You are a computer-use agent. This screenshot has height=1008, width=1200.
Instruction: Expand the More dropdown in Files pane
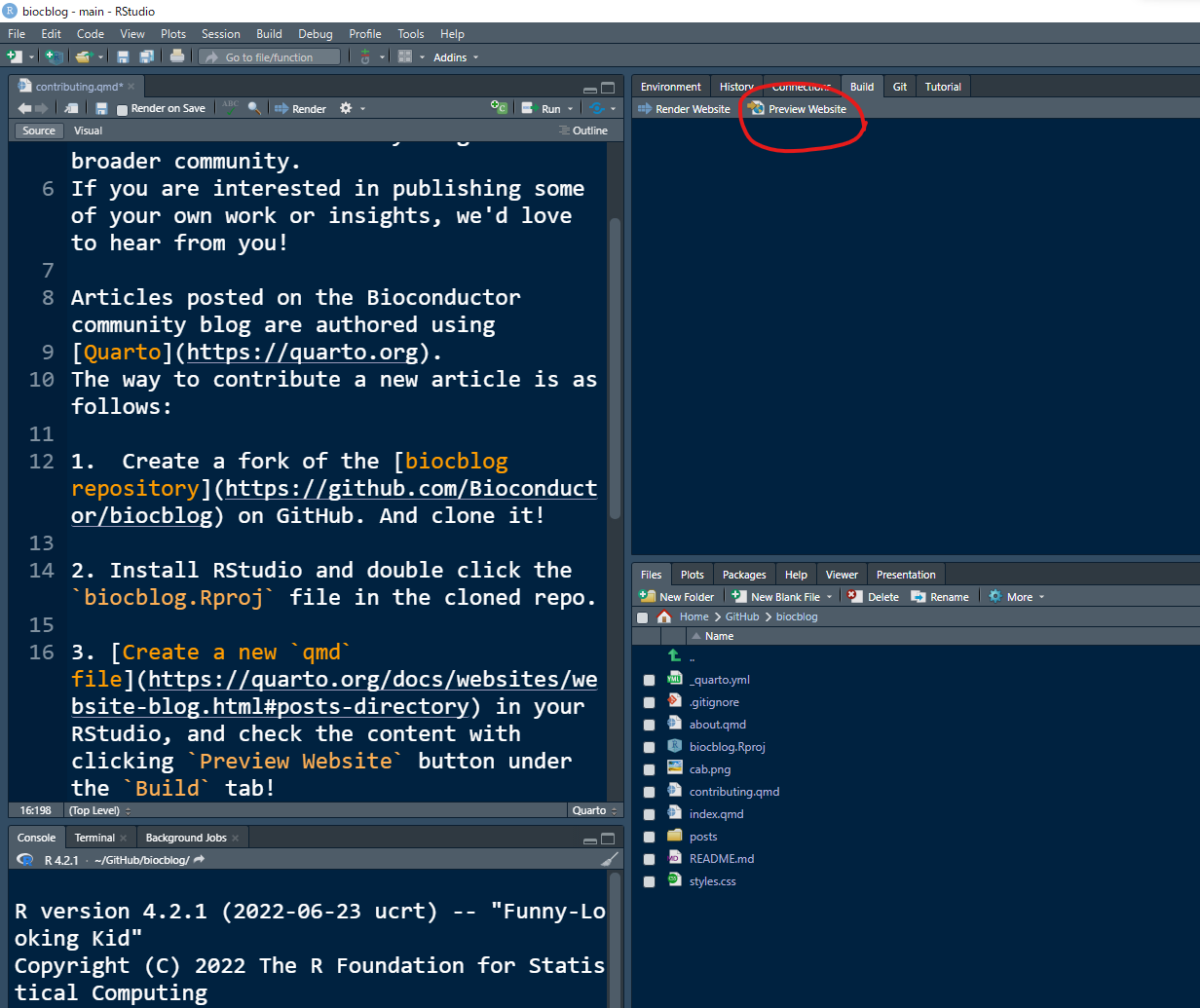pyautogui.click(x=1018, y=597)
